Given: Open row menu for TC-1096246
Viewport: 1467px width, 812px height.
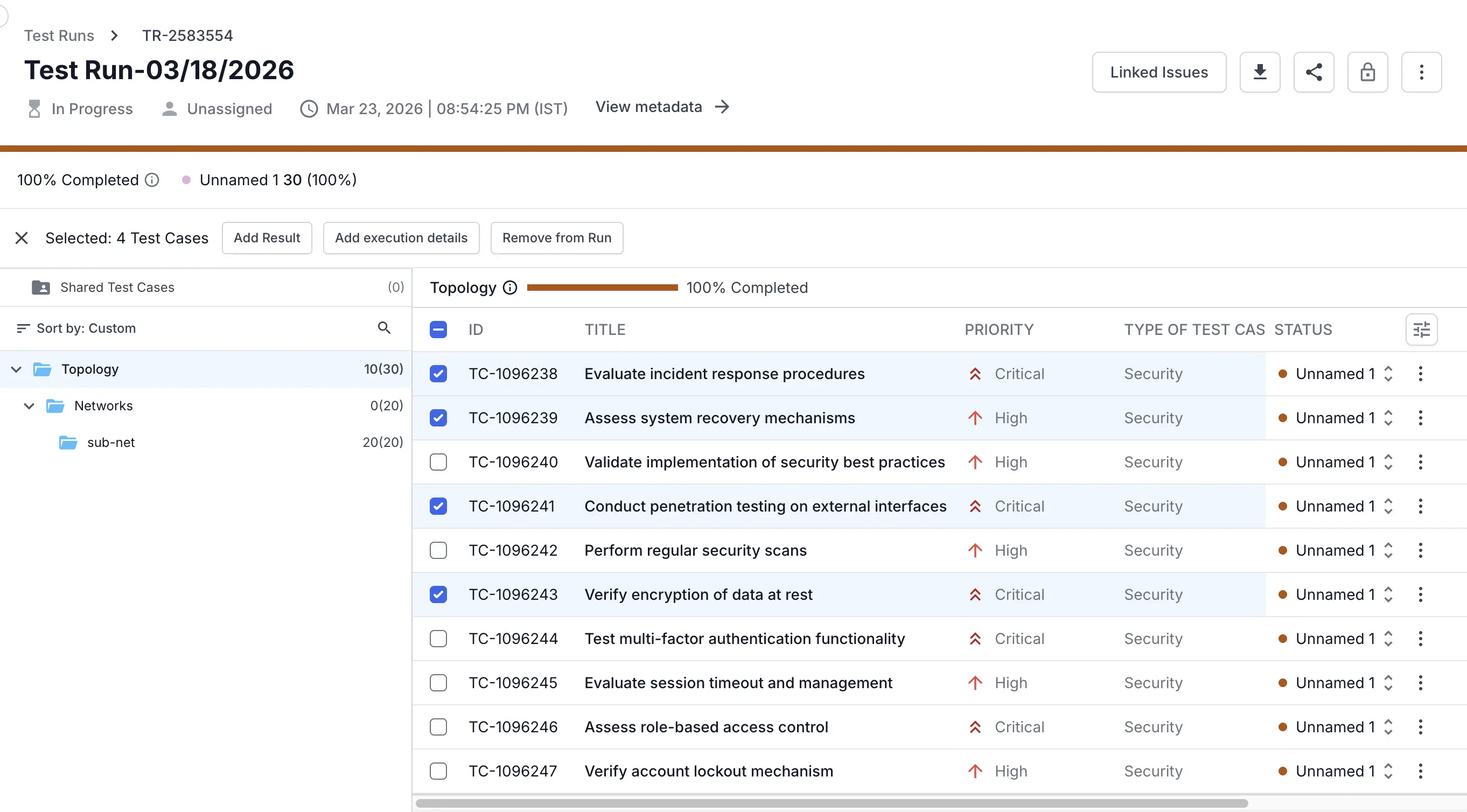Looking at the screenshot, I should (x=1420, y=727).
